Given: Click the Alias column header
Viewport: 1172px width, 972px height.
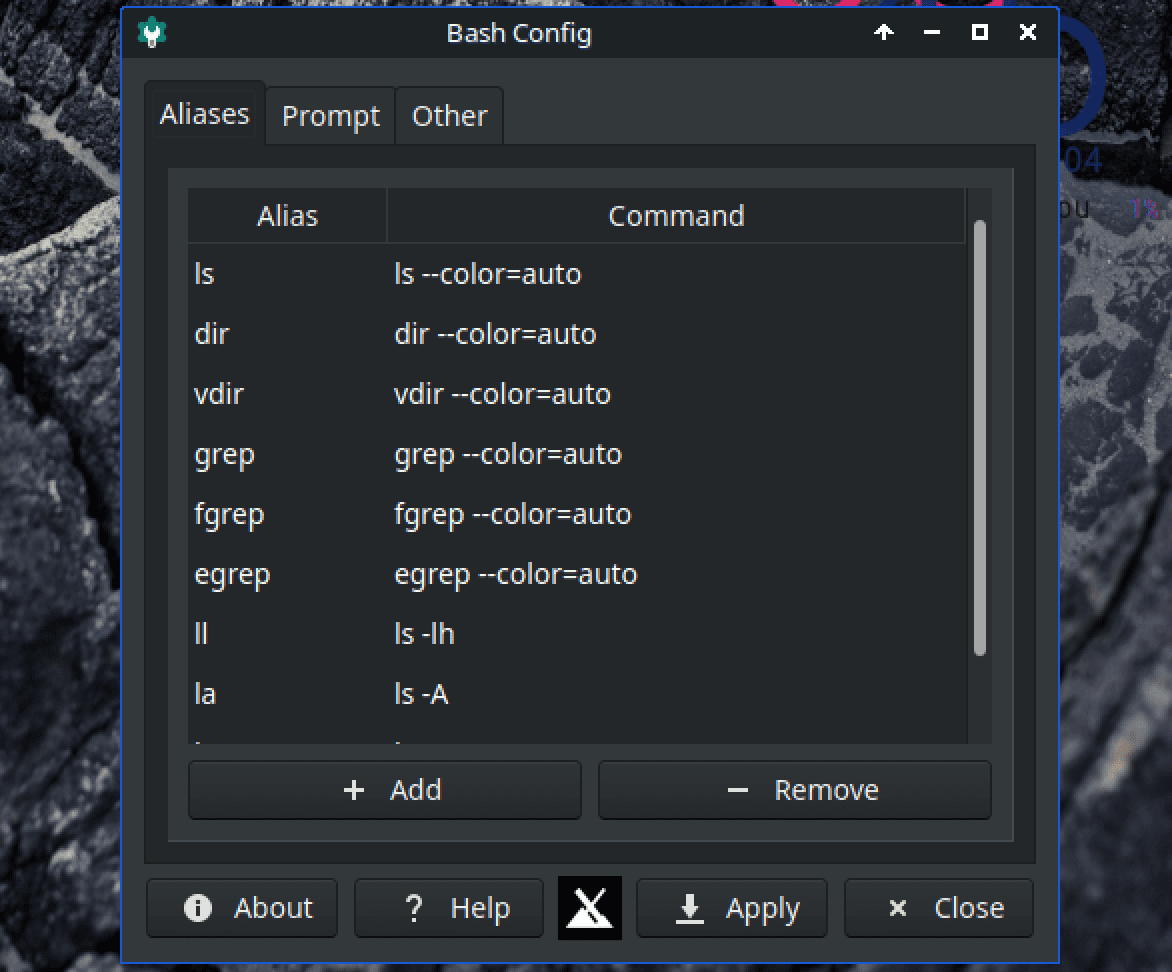Looking at the screenshot, I should 287,216.
